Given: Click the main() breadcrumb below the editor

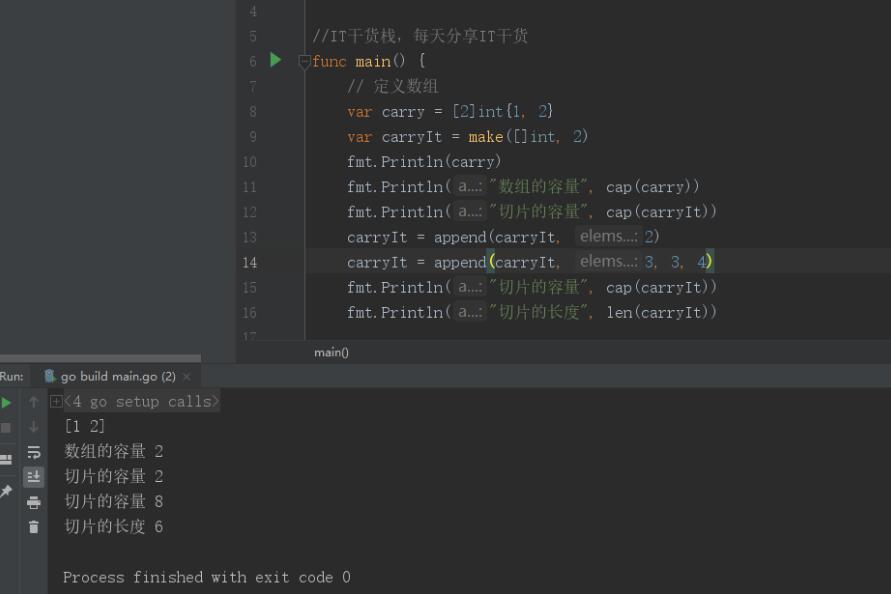Looking at the screenshot, I should (331, 352).
